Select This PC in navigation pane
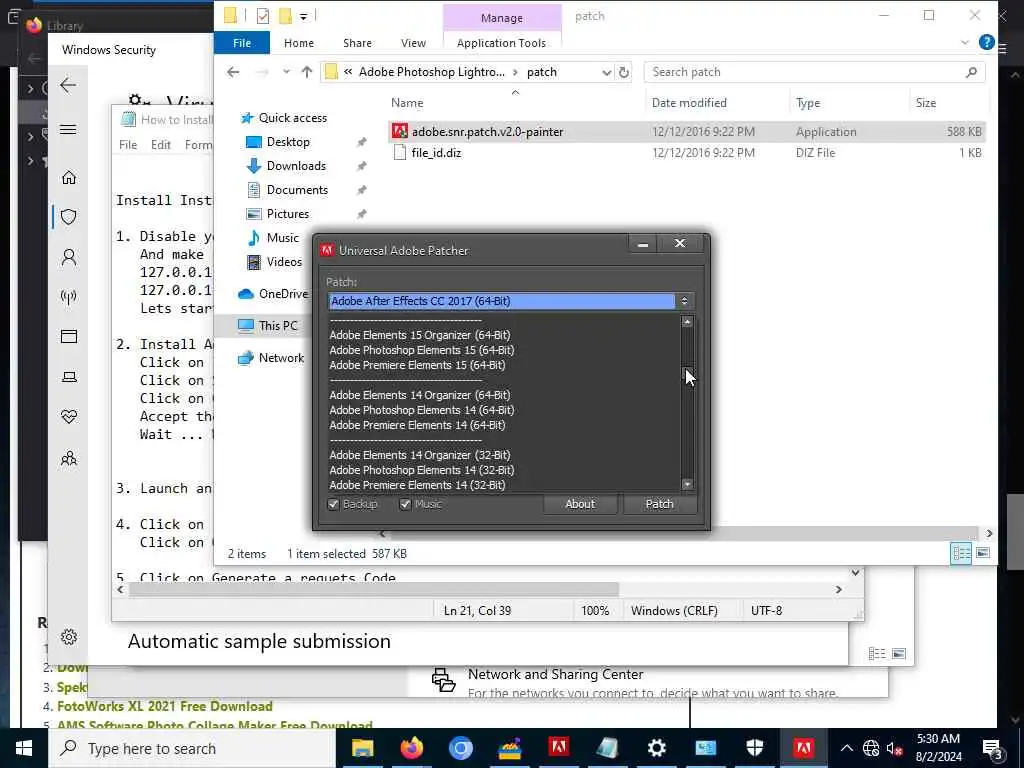 268,325
